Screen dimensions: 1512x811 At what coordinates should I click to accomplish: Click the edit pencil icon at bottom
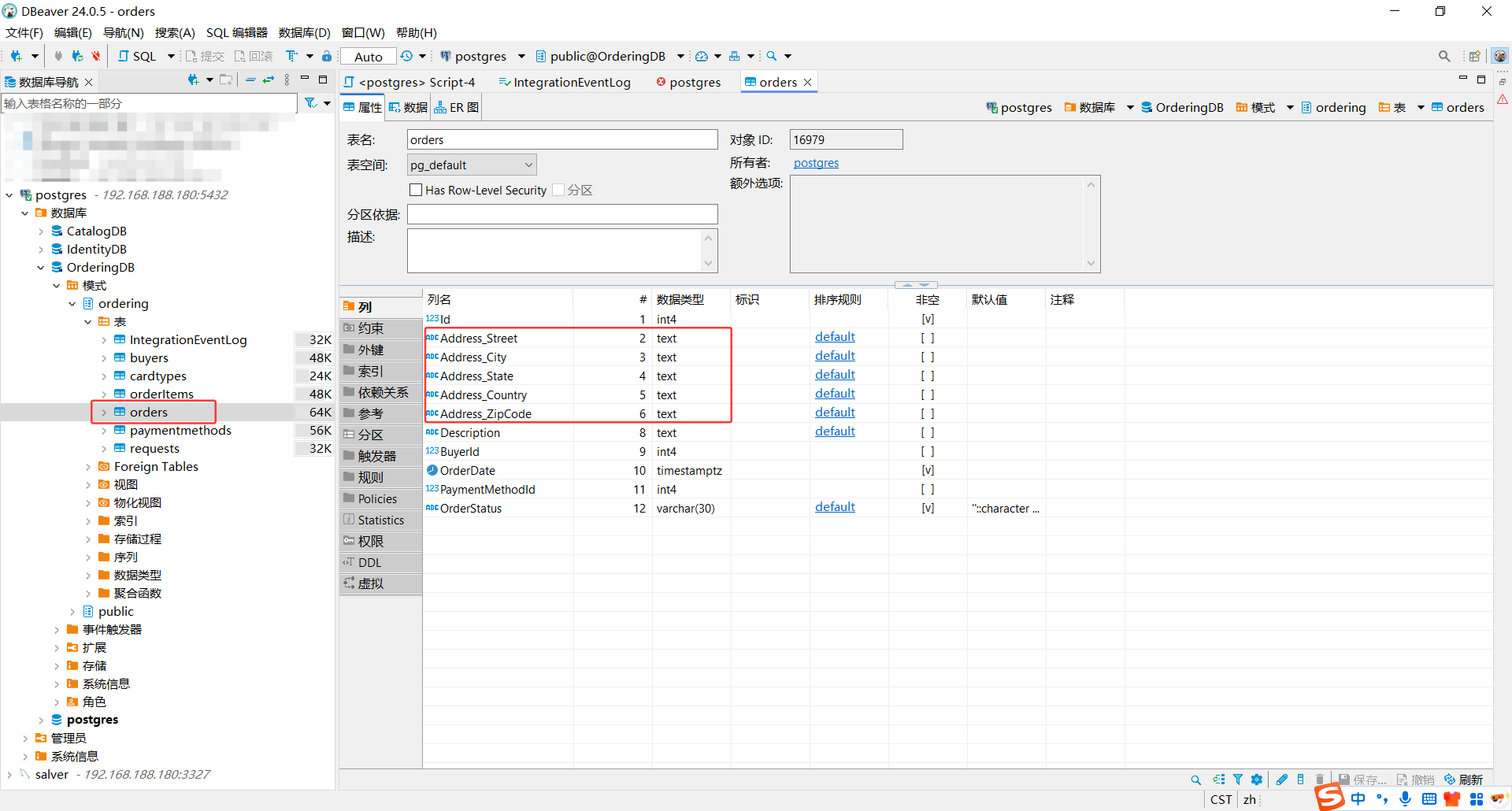1282,780
